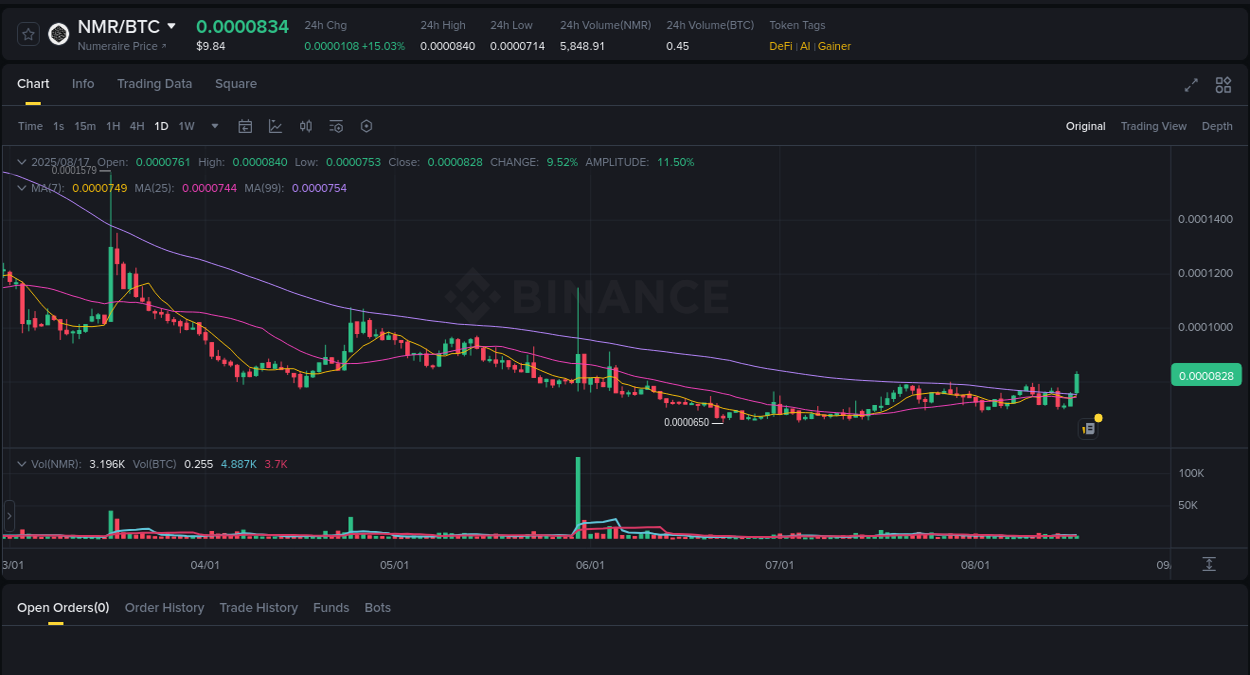
Task: Open the widgets layout grid icon
Action: click(1223, 85)
